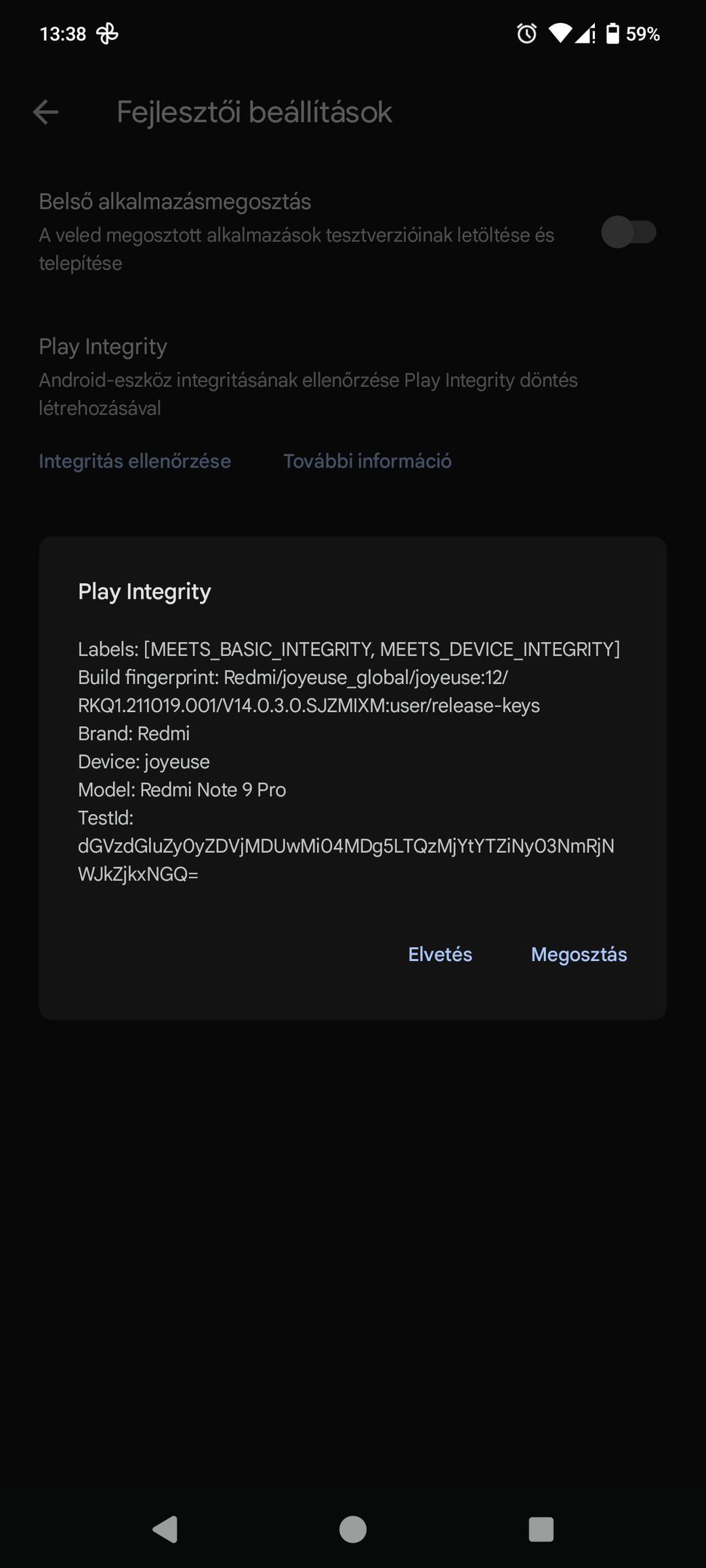706x1568 pixels.
Task: Tap Integritás ellenőrzése link
Action: click(x=135, y=461)
